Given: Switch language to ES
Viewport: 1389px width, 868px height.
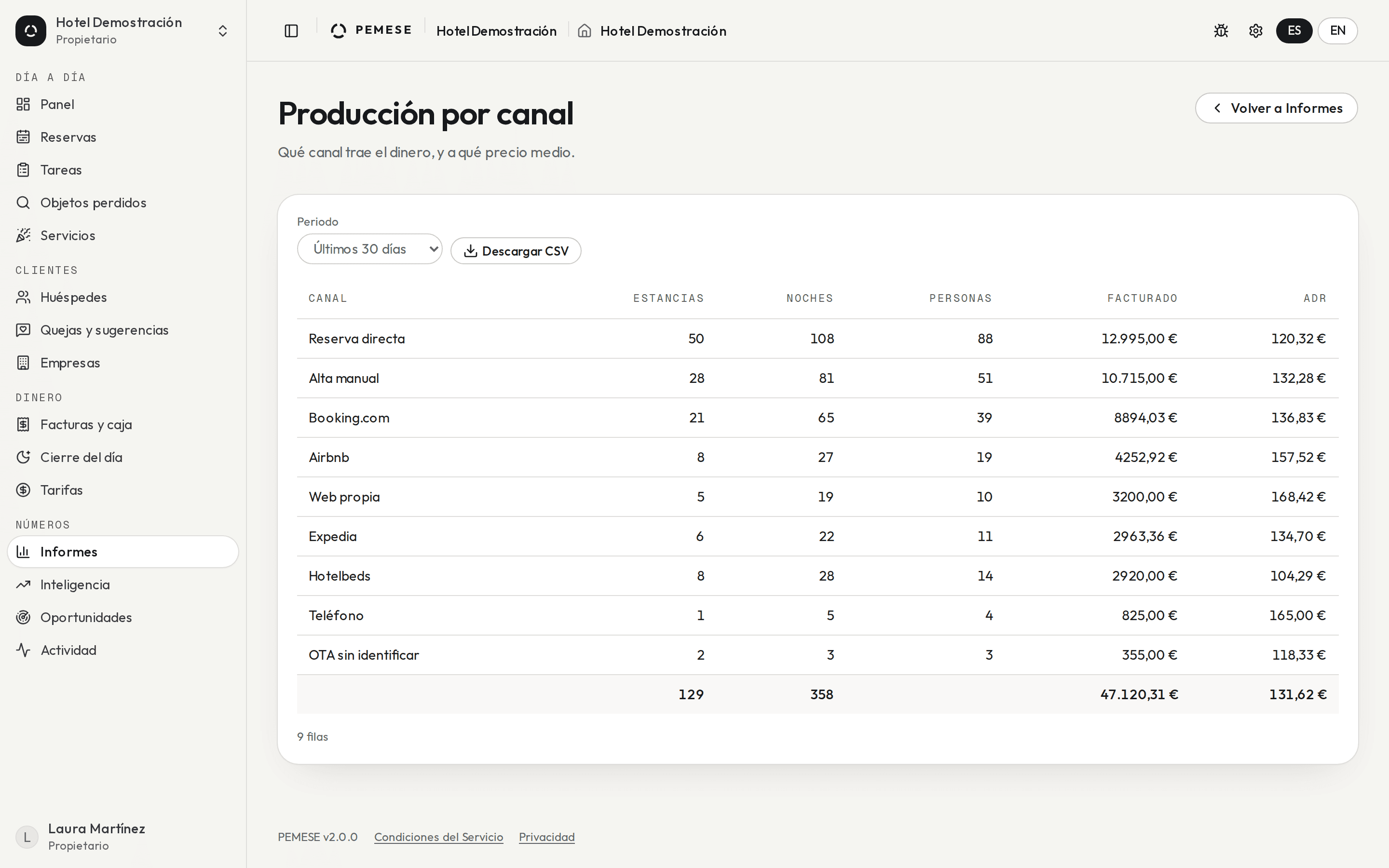Looking at the screenshot, I should (x=1294, y=31).
